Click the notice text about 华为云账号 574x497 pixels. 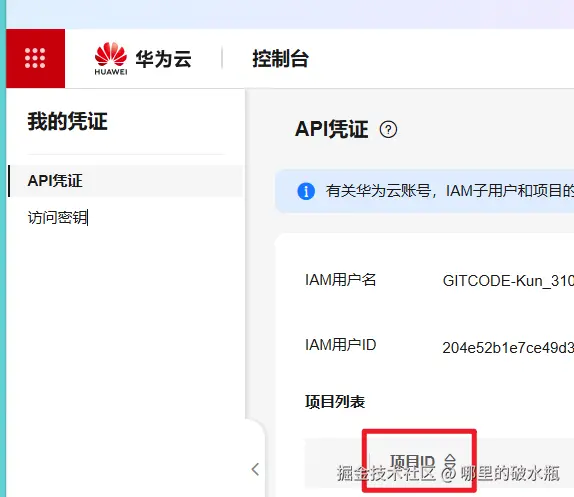[x=450, y=191]
